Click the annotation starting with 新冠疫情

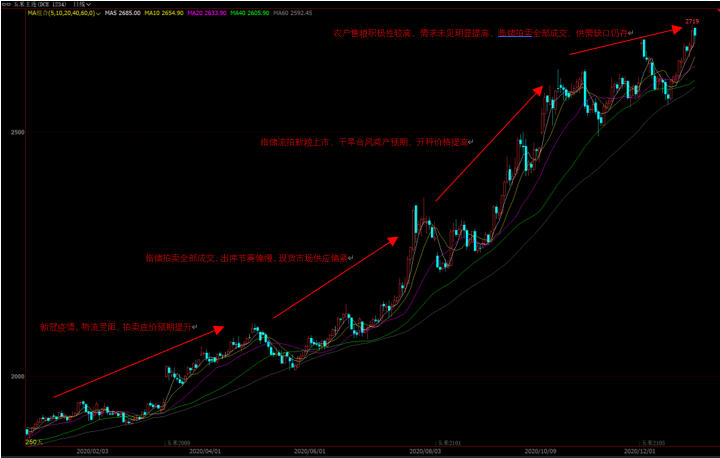(x=118, y=328)
